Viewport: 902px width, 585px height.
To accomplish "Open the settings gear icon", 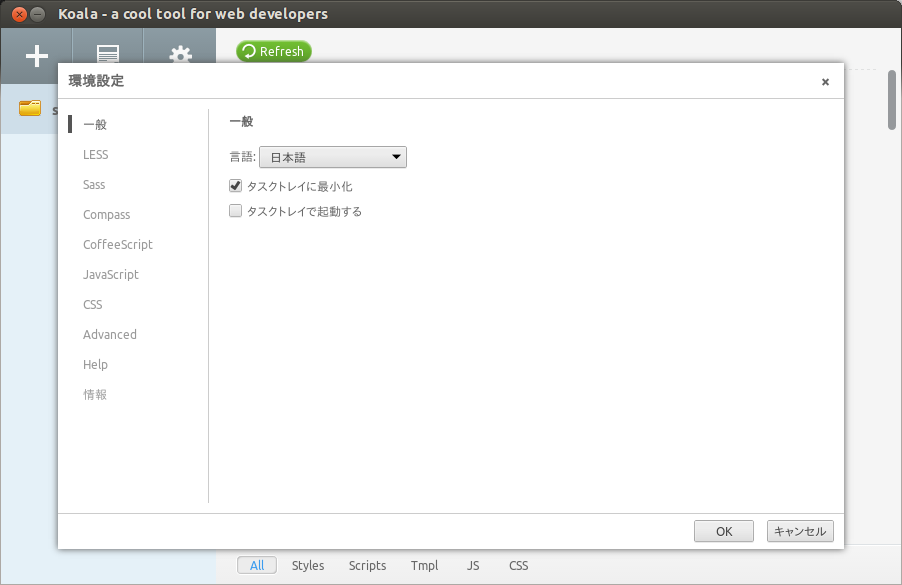I will click(180, 55).
